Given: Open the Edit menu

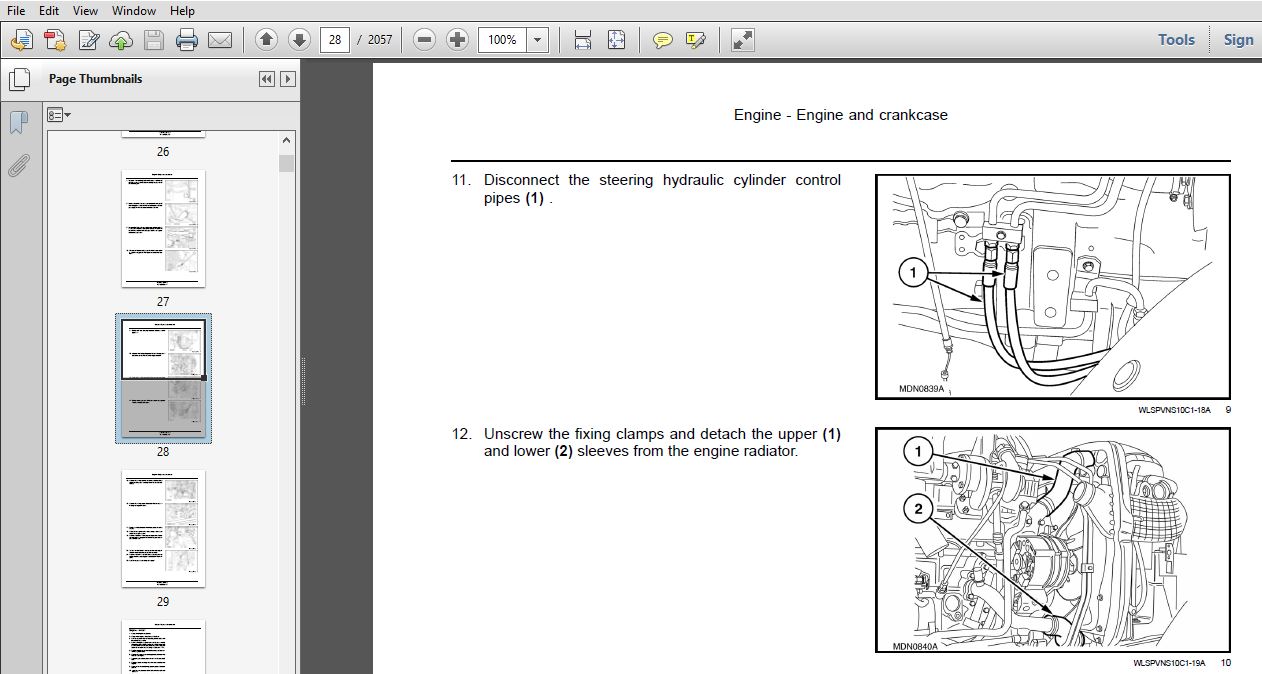Looking at the screenshot, I should 49,10.
